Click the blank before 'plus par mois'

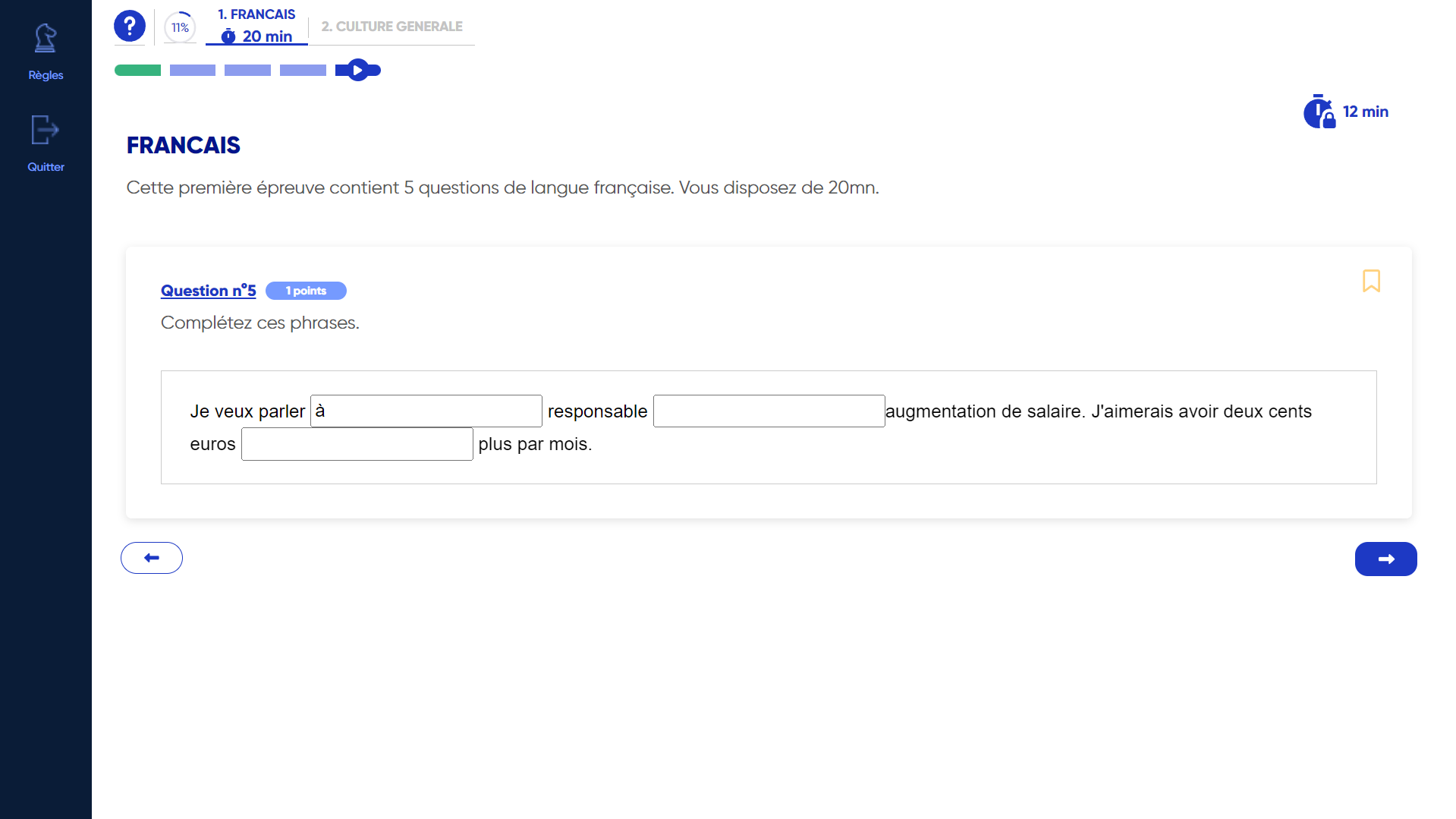click(x=357, y=443)
